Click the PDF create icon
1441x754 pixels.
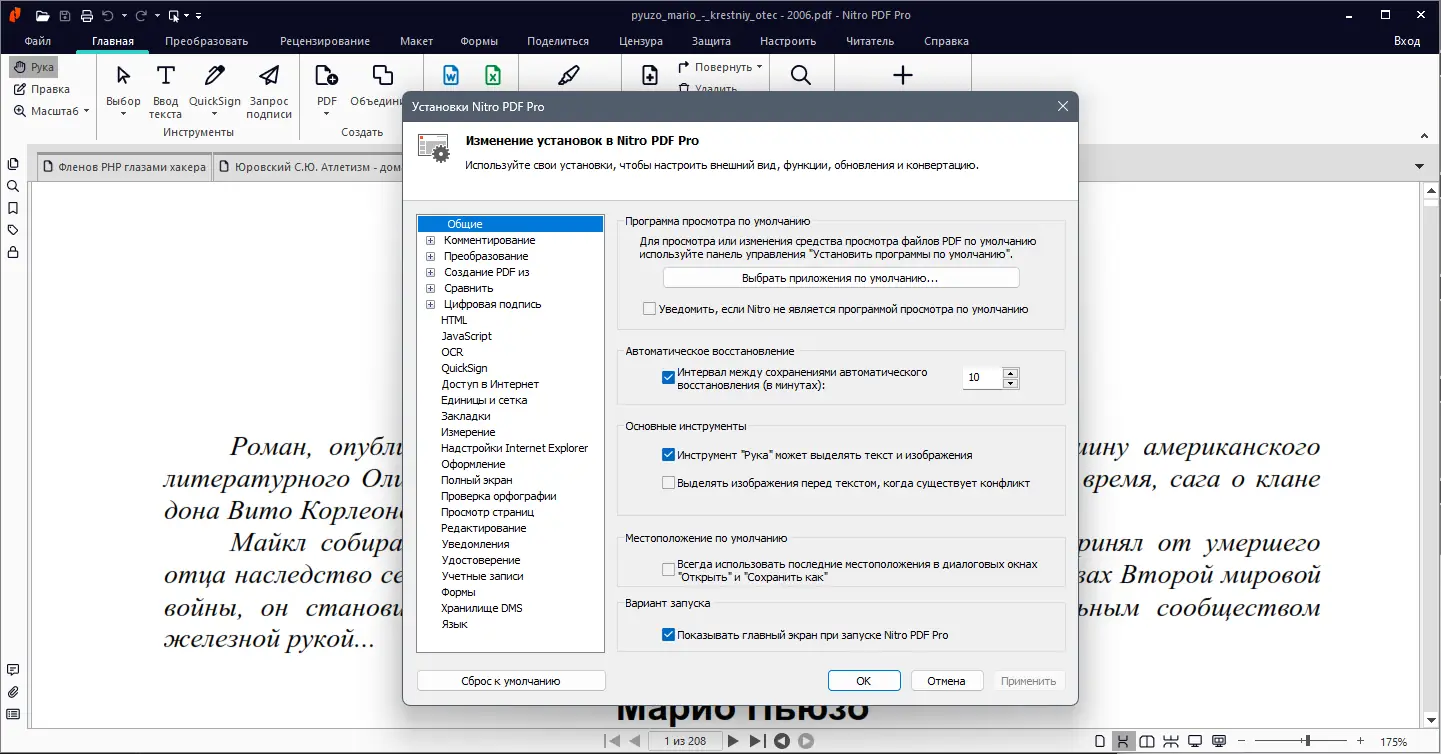327,76
